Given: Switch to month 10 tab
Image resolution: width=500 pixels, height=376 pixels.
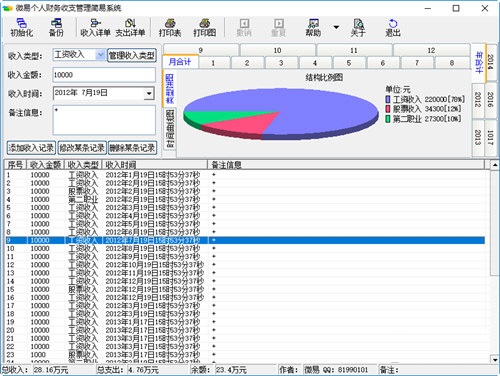Looking at the screenshot, I should 277,50.
